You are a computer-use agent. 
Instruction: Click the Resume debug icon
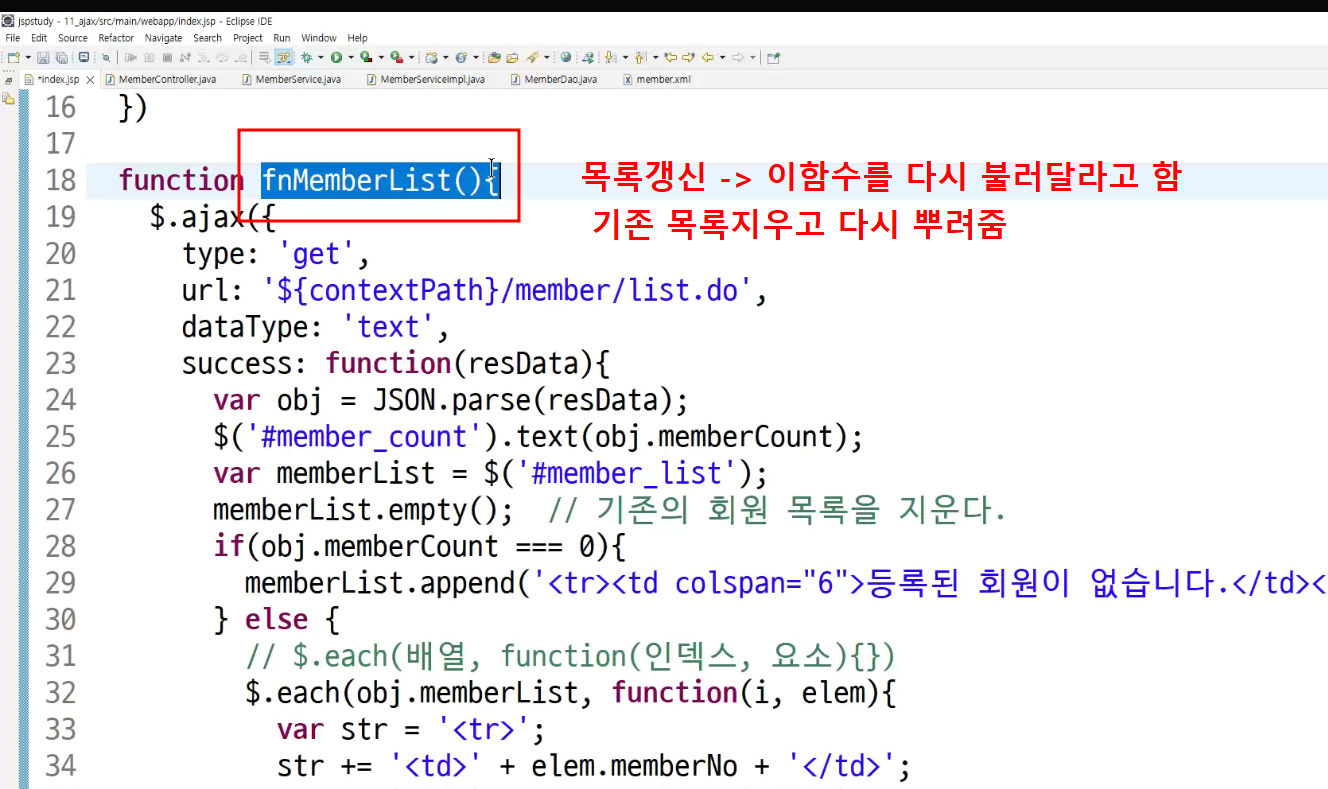tap(130, 58)
